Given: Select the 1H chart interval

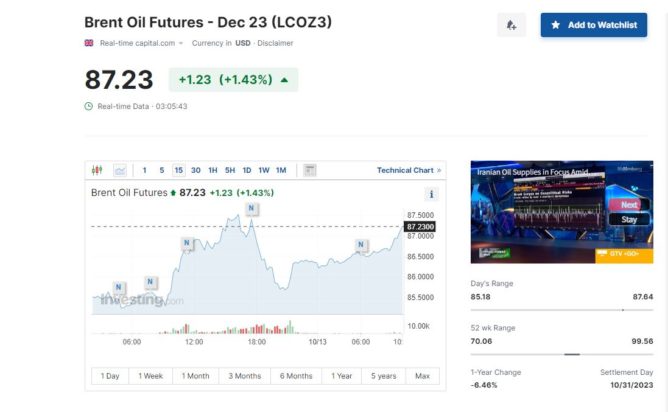Looking at the screenshot, I should click(x=213, y=170).
